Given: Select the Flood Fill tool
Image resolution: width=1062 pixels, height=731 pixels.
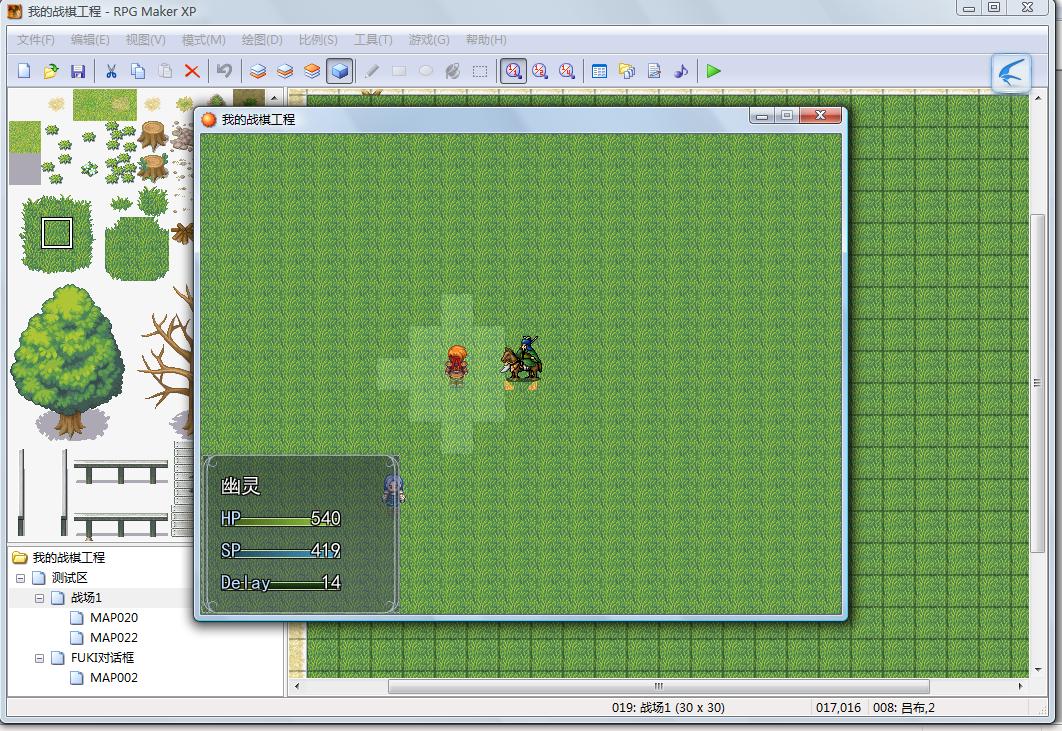Looking at the screenshot, I should [x=452, y=71].
